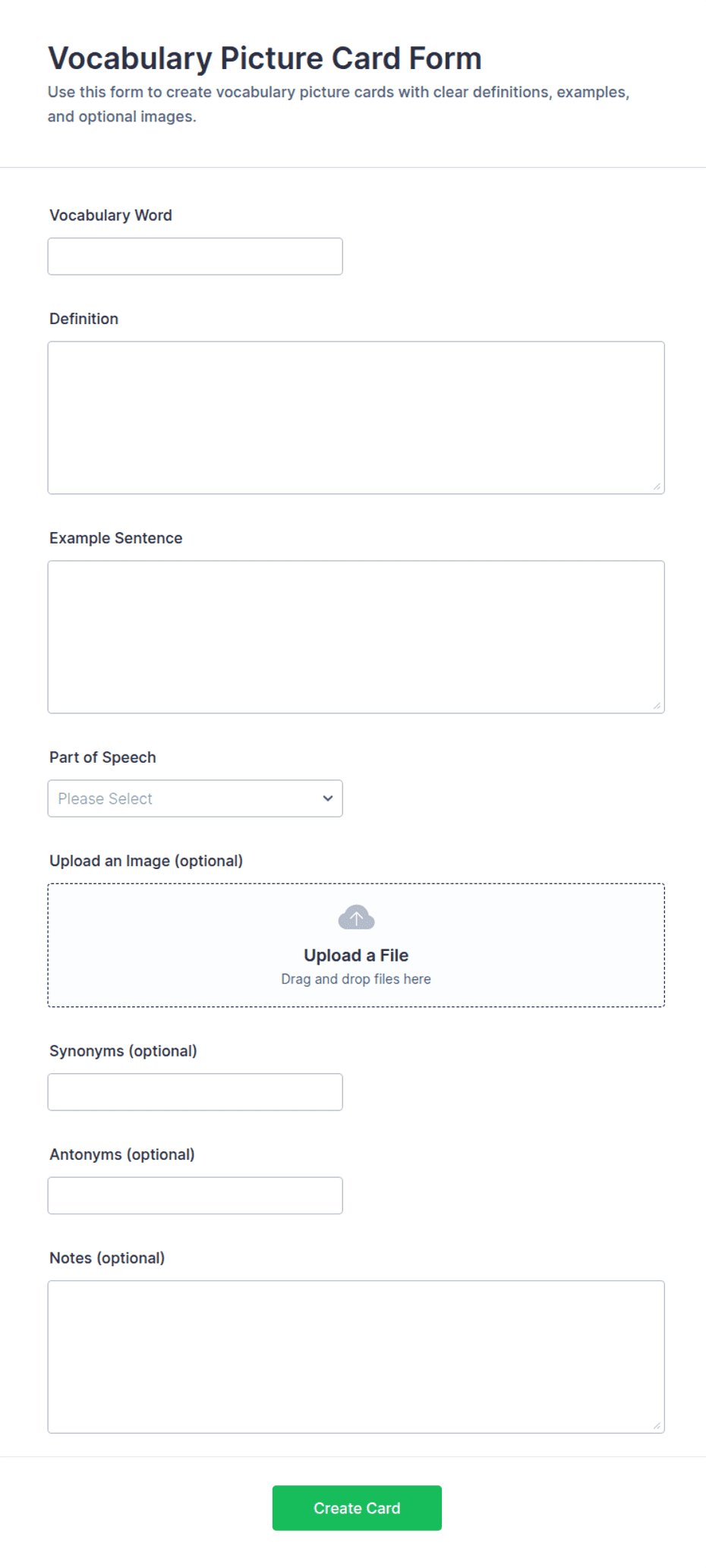The width and height of the screenshot is (706, 1568).
Task: Focus the Antonyms input field
Action: (x=195, y=1195)
